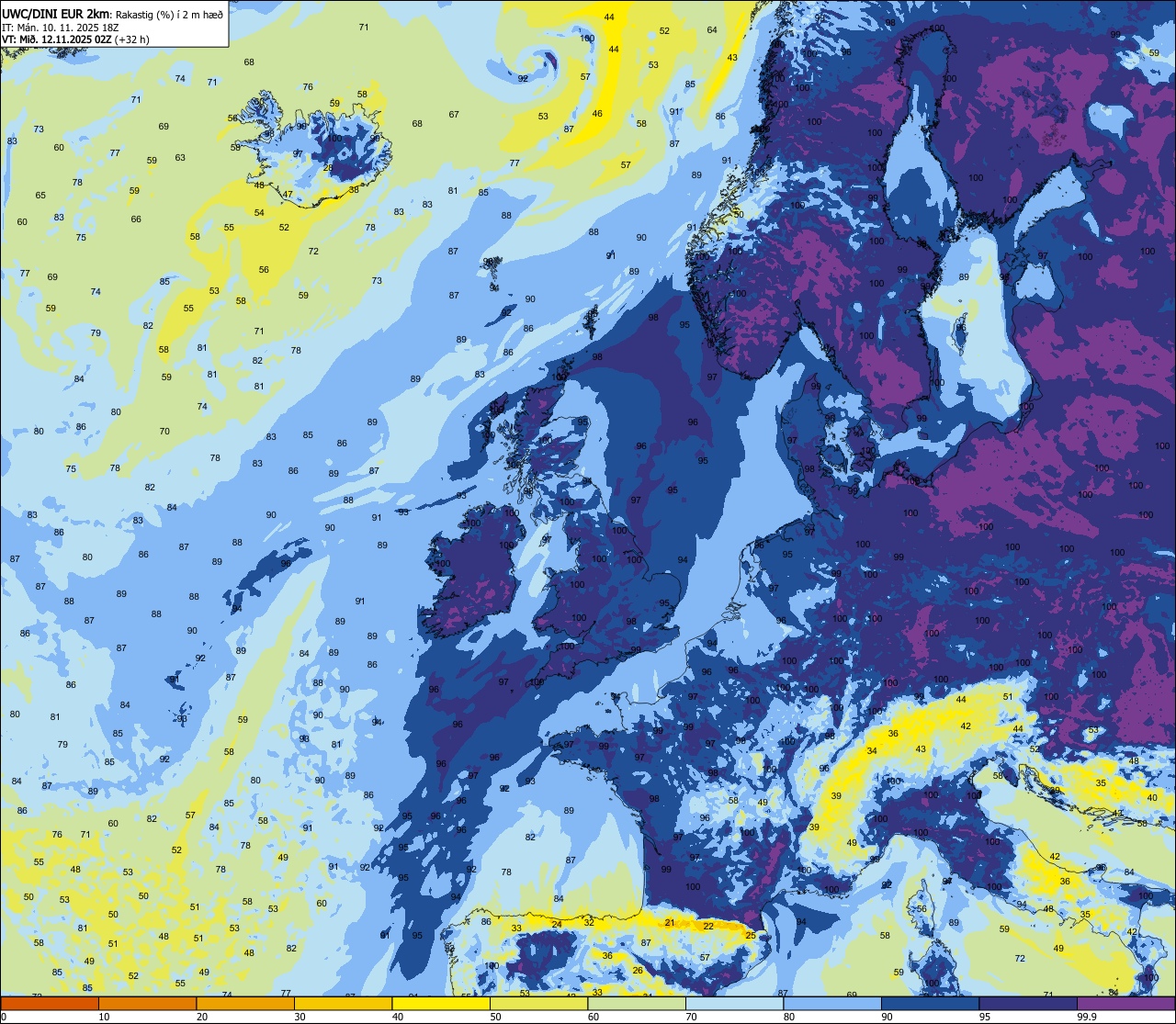Image resolution: width=1176 pixels, height=1024 pixels.
Task: Click the humidity value 26 in Spain
Action: point(638,971)
